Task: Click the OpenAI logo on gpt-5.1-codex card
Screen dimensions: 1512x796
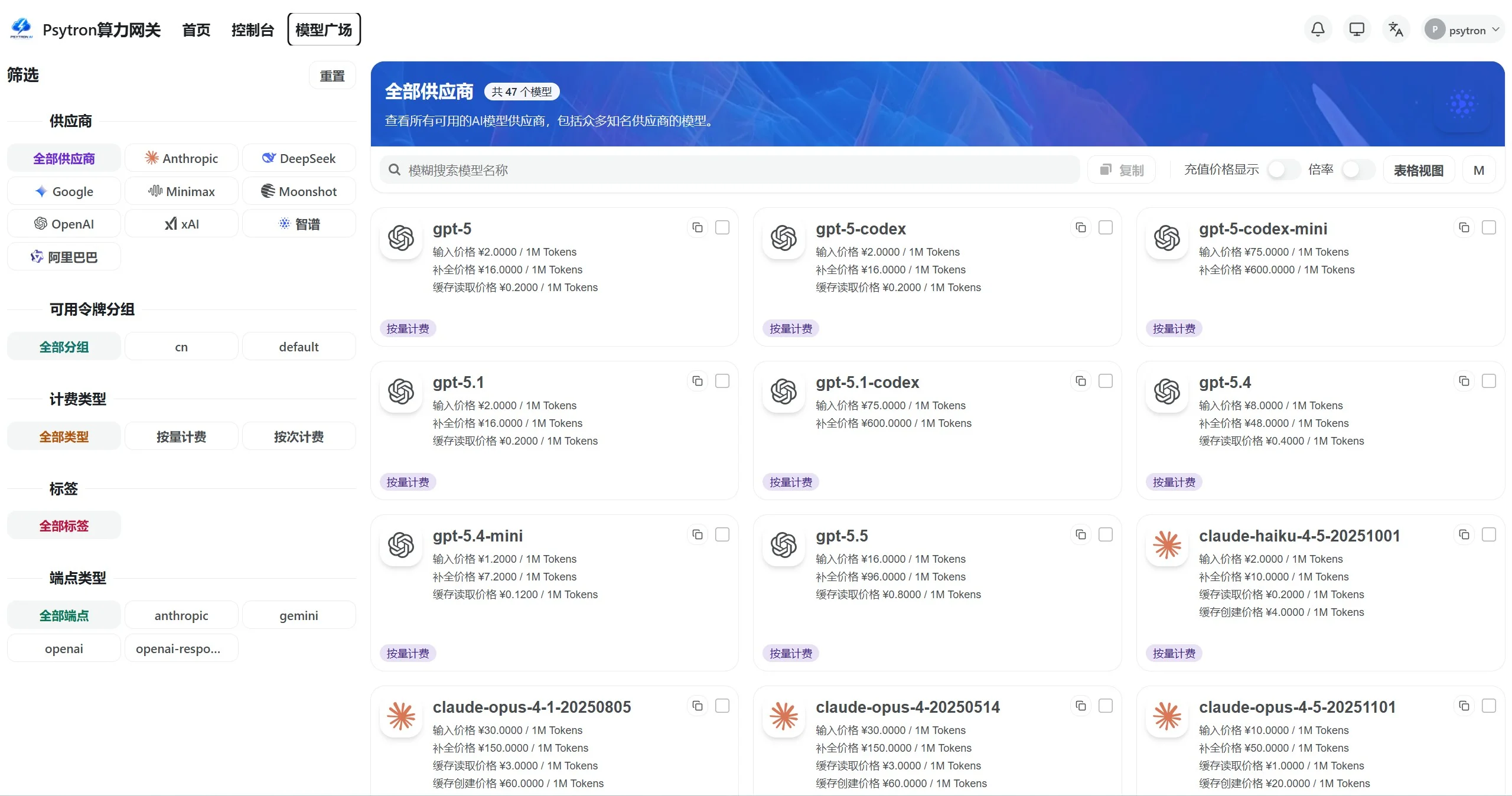Action: tap(784, 392)
